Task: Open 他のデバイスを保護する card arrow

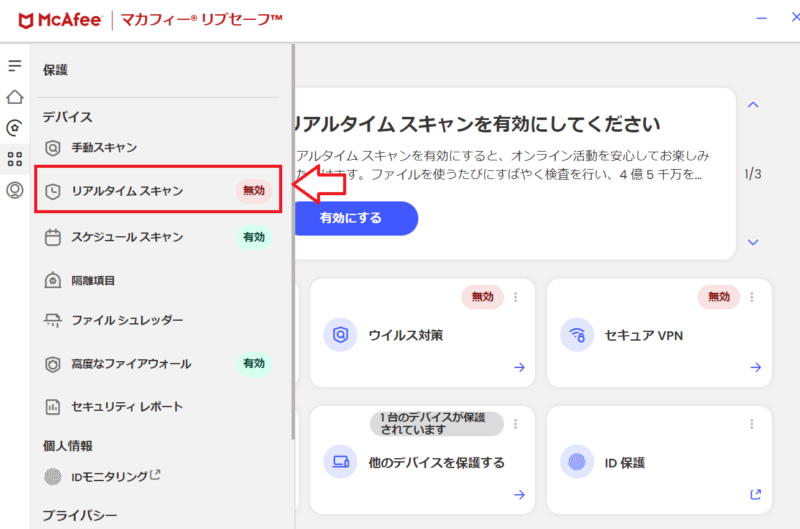Action: (519, 494)
